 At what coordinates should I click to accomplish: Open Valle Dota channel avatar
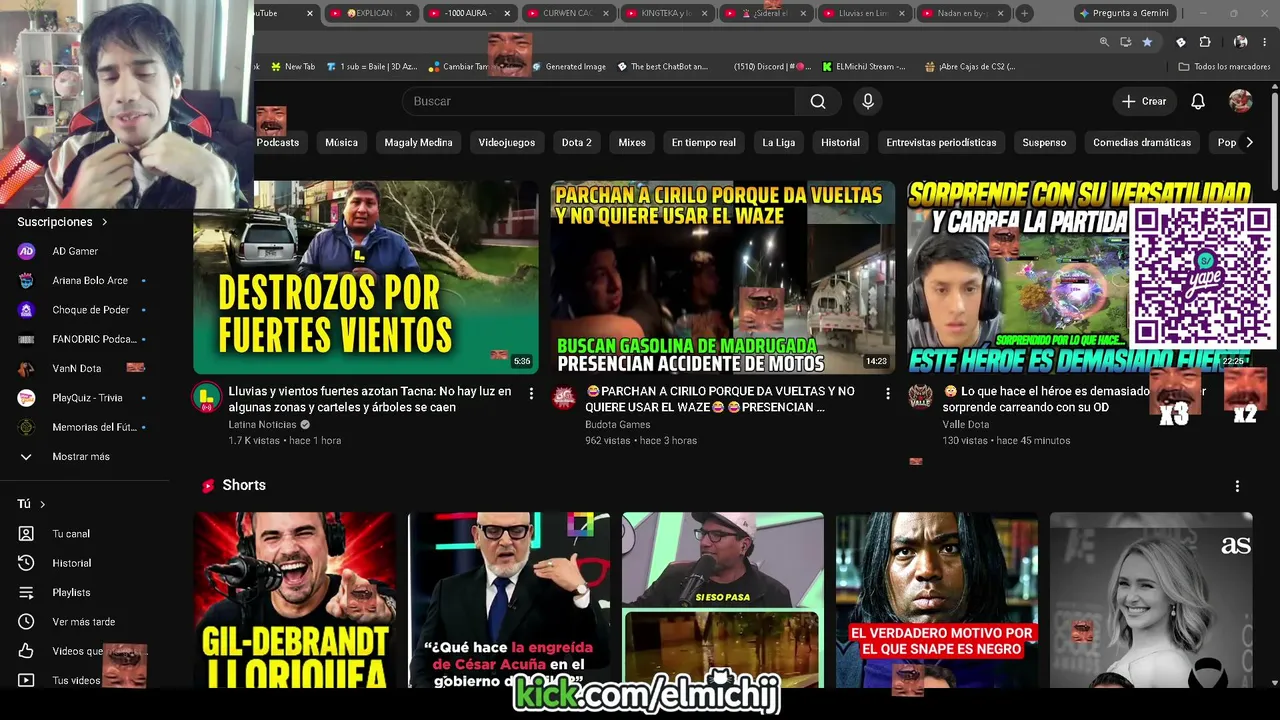tap(920, 397)
